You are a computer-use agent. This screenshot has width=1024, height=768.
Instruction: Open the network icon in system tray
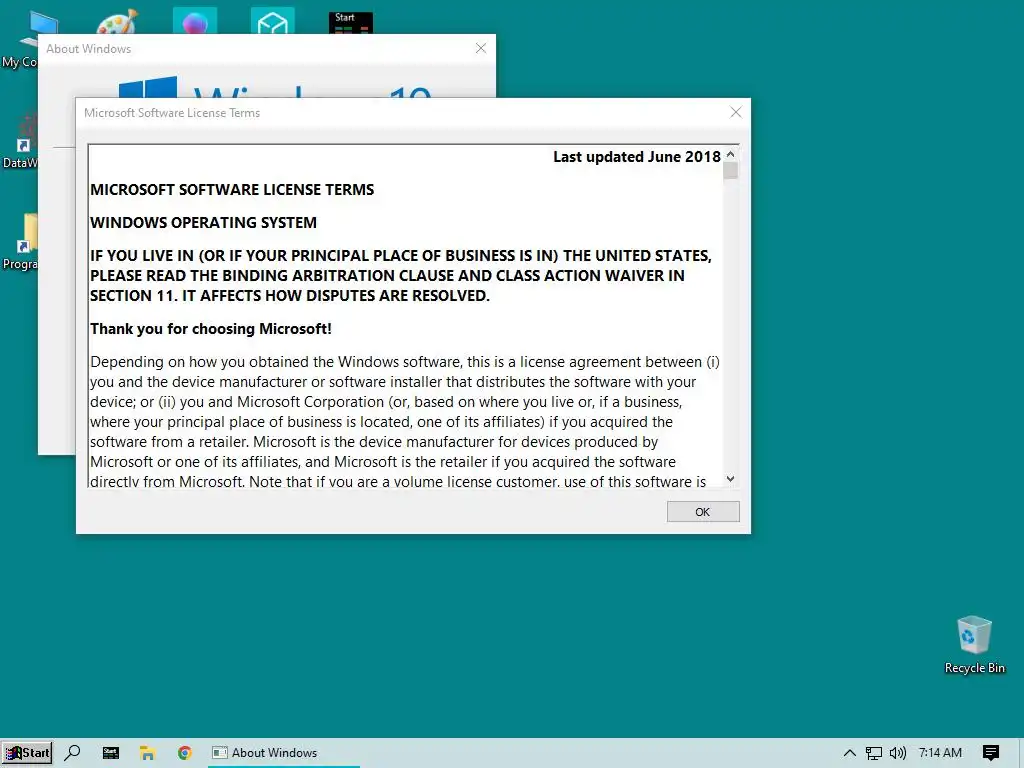pos(873,753)
